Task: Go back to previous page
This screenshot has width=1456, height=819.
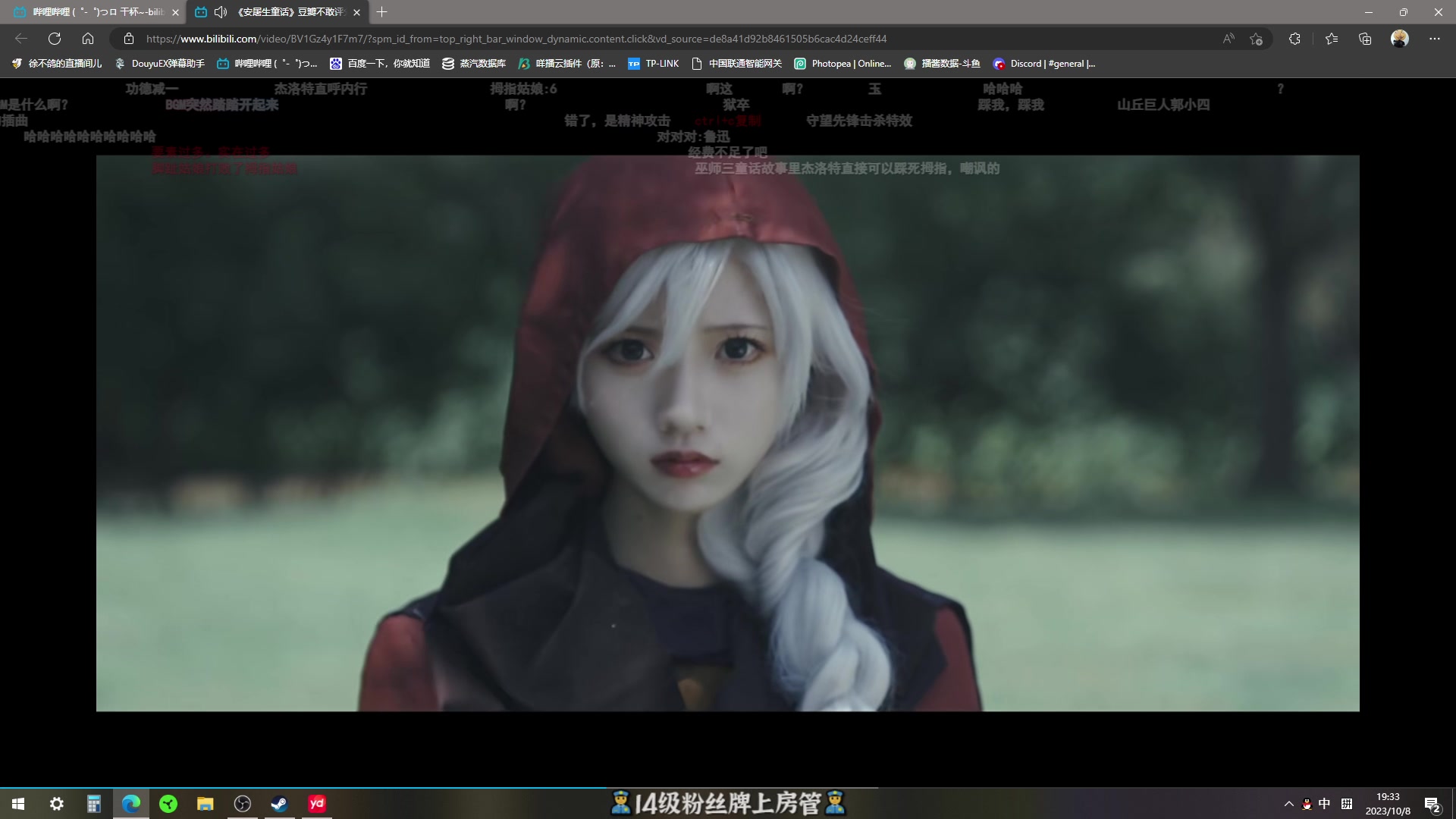Action: click(x=21, y=39)
